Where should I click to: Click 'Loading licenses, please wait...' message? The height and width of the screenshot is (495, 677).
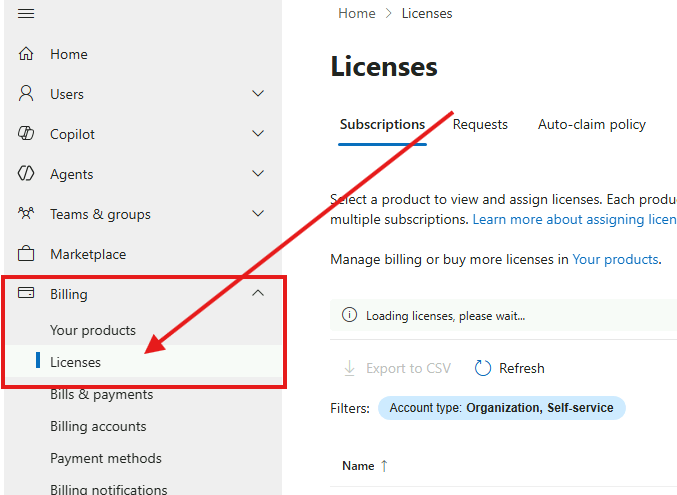pos(445,316)
